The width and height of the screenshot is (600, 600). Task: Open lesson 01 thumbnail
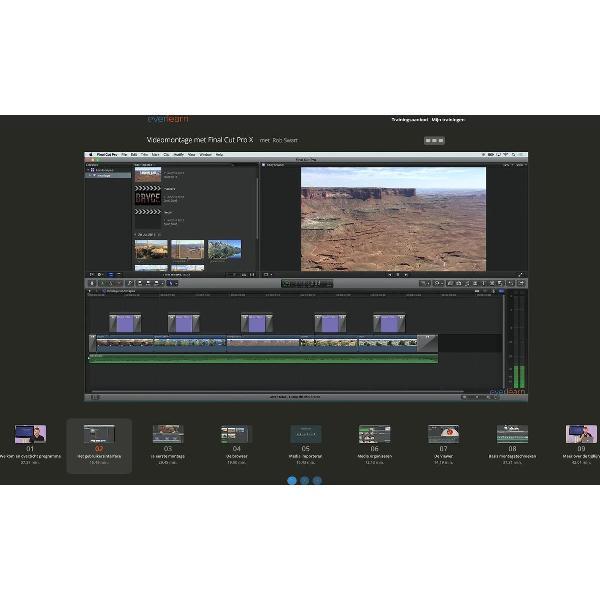coord(30,434)
